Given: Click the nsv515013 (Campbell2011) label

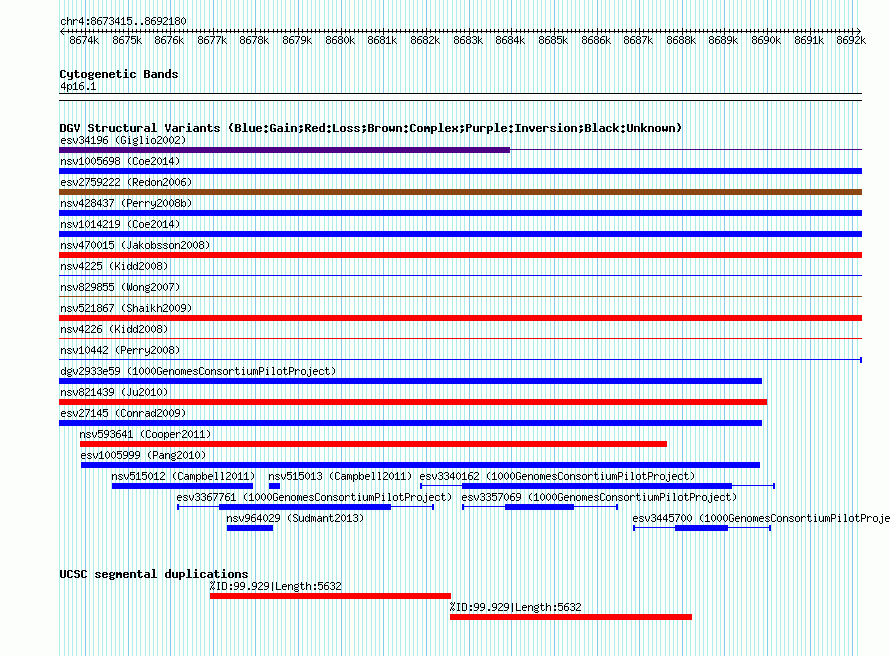Looking at the screenshot, I should click(x=340, y=476).
